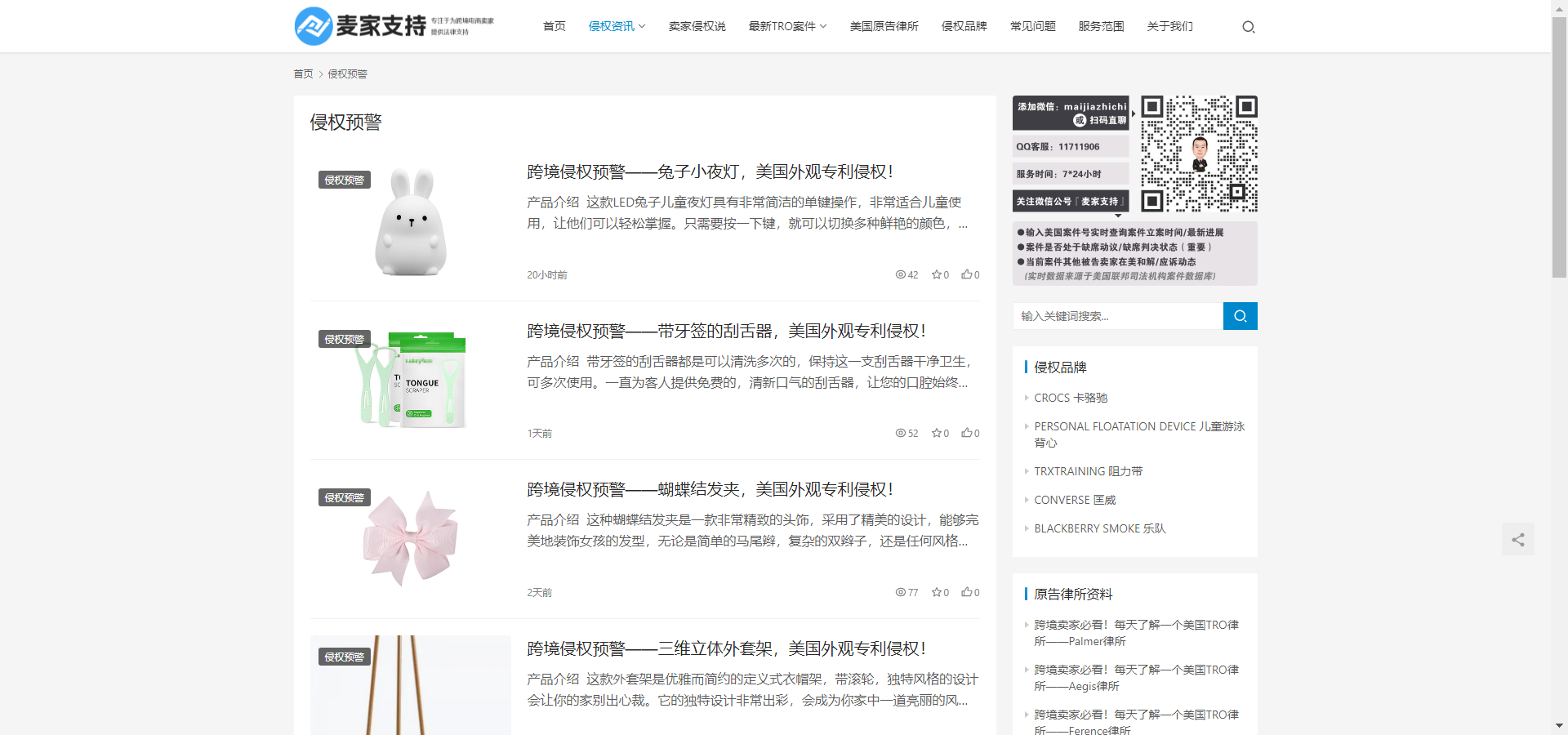
Task: Submit keyword search with blue magnifier button
Action: click(x=1240, y=316)
